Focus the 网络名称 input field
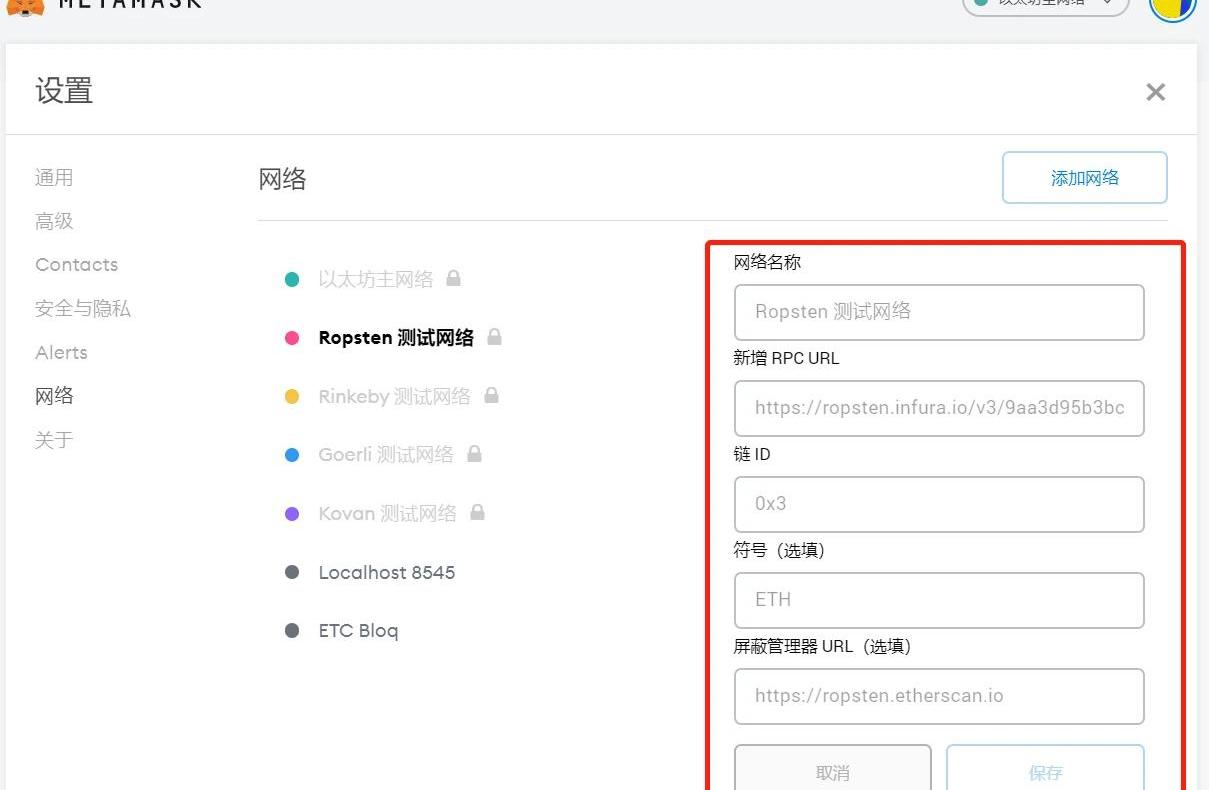Screen dimensions: 1209x790 click(939, 312)
